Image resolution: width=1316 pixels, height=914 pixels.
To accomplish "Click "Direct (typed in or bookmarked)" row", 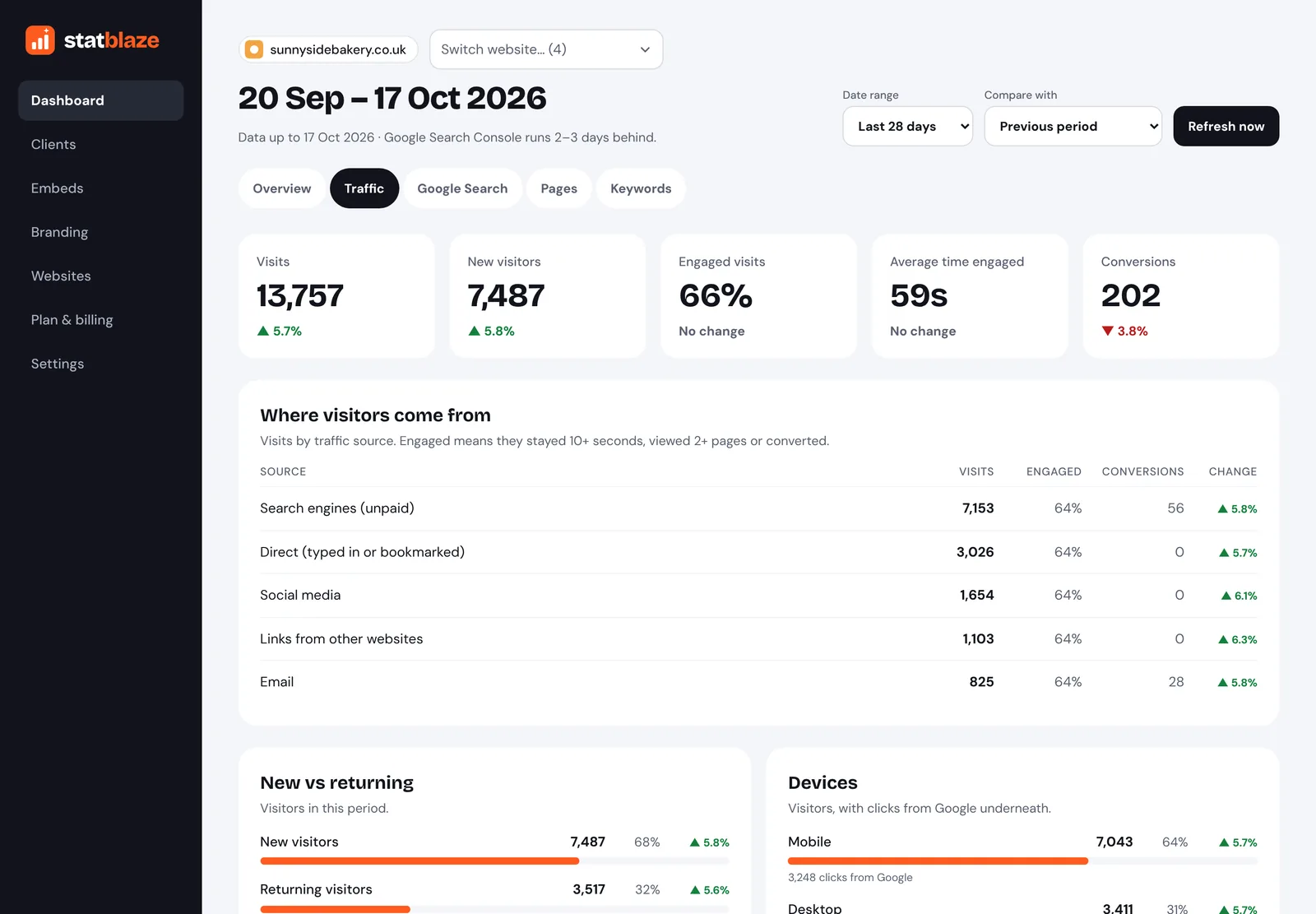I will (x=758, y=552).
